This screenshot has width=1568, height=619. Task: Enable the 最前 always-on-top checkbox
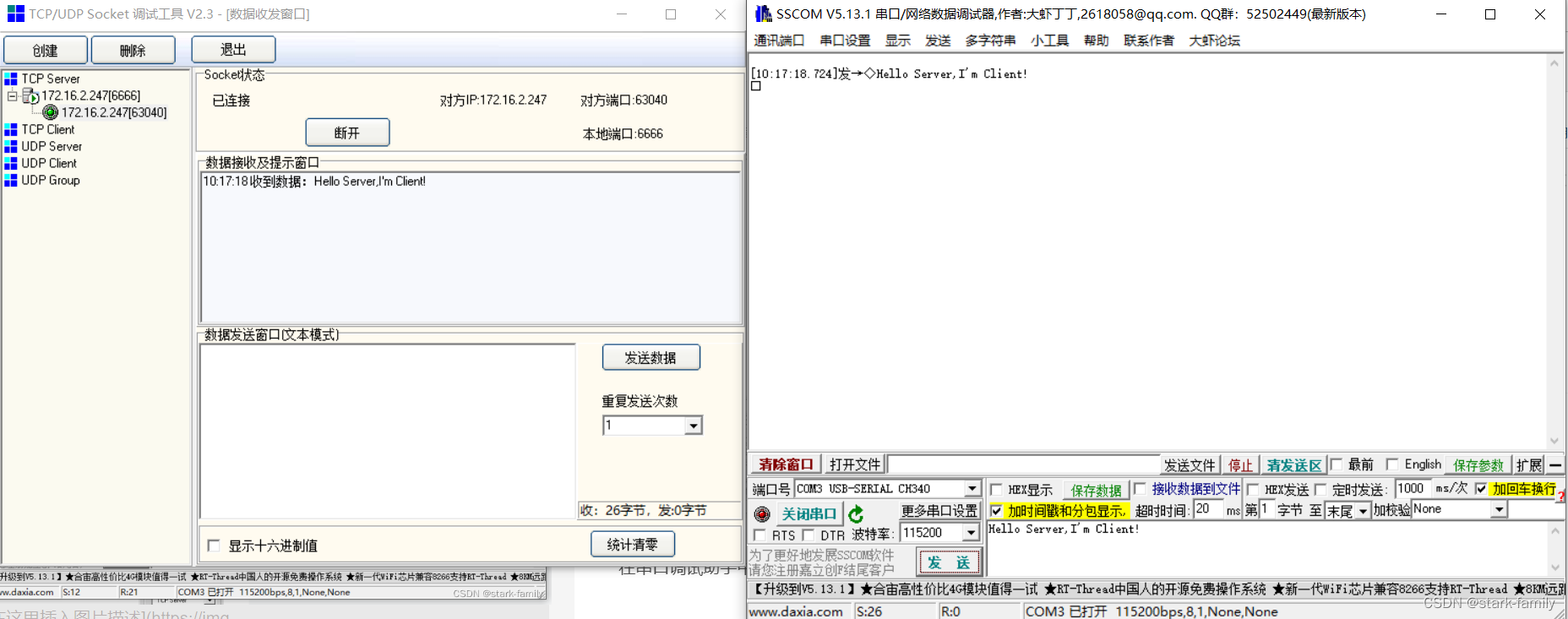tap(1337, 464)
